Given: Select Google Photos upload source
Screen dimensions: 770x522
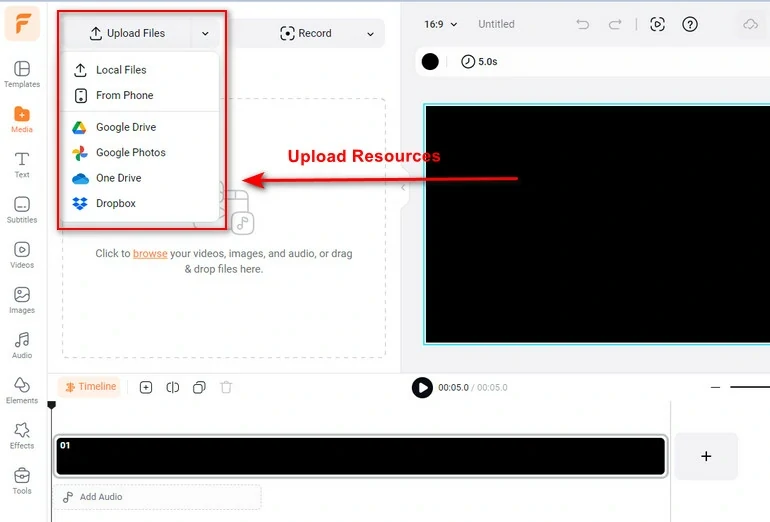Looking at the screenshot, I should (x=140, y=153).
